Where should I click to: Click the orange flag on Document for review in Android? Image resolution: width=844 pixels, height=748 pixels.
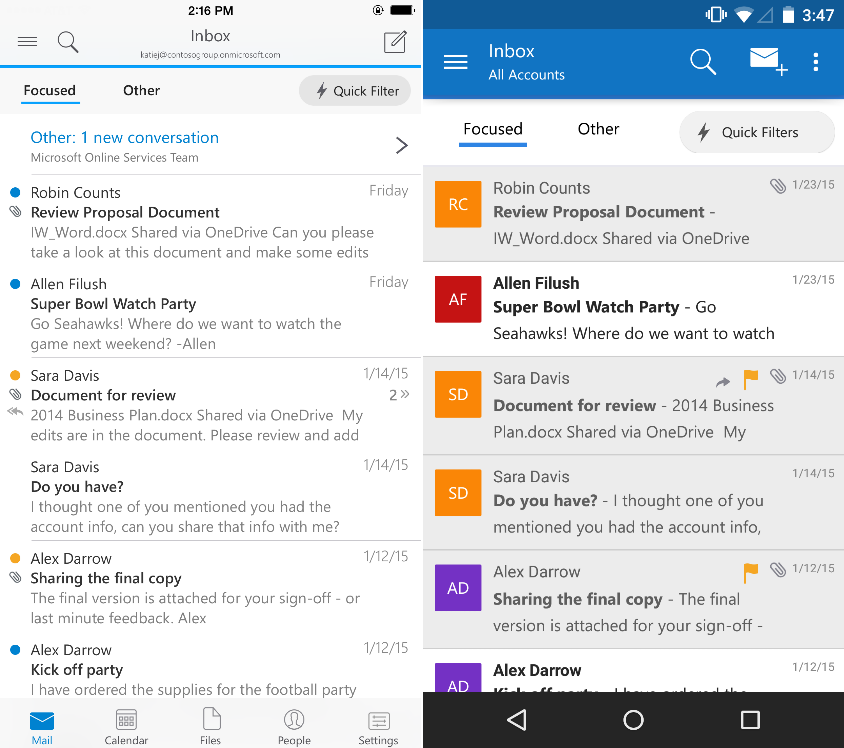point(751,378)
